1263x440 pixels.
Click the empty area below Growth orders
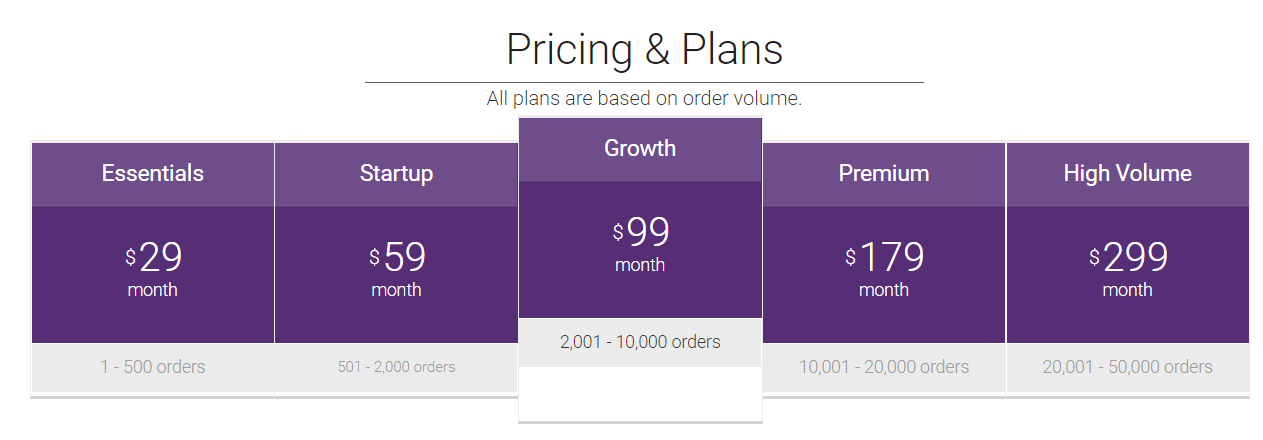click(x=640, y=393)
